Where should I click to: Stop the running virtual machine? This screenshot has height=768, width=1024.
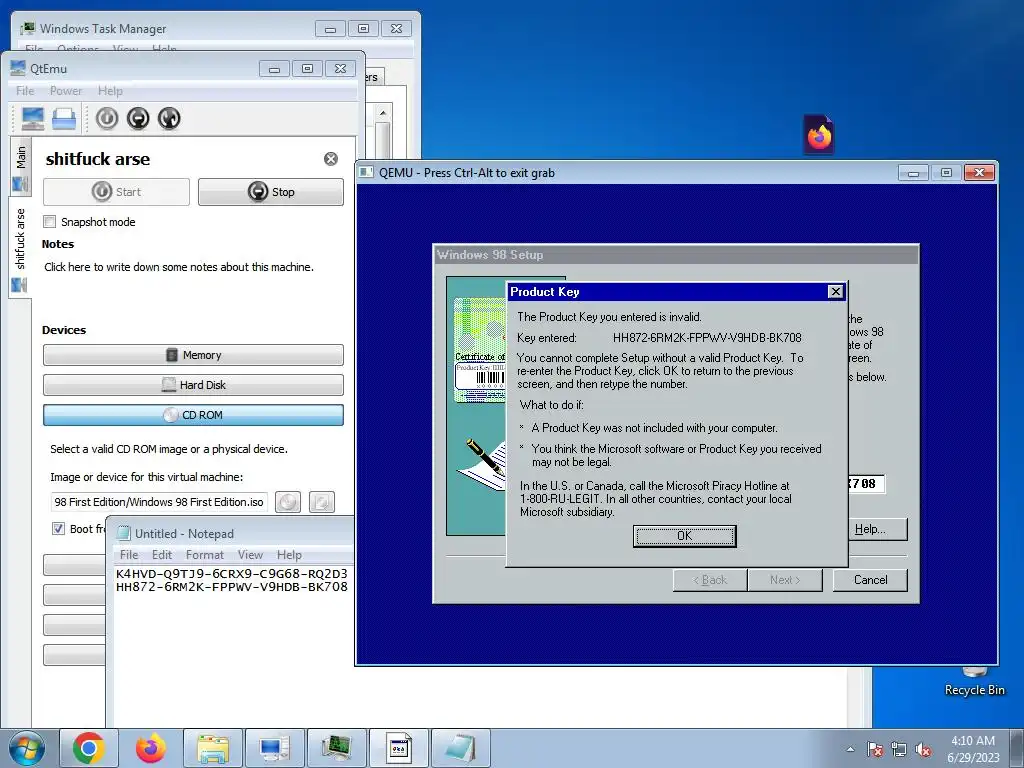[270, 192]
